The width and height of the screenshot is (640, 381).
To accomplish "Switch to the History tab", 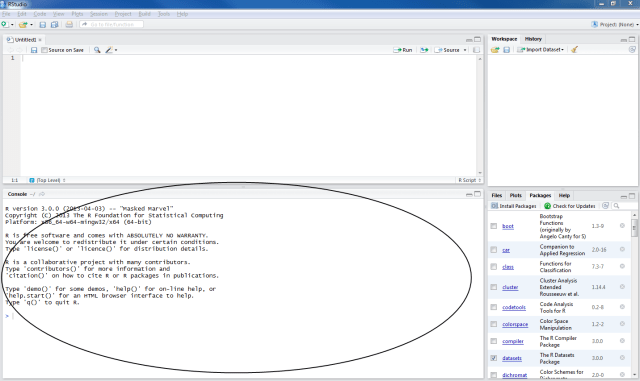I will (x=533, y=39).
